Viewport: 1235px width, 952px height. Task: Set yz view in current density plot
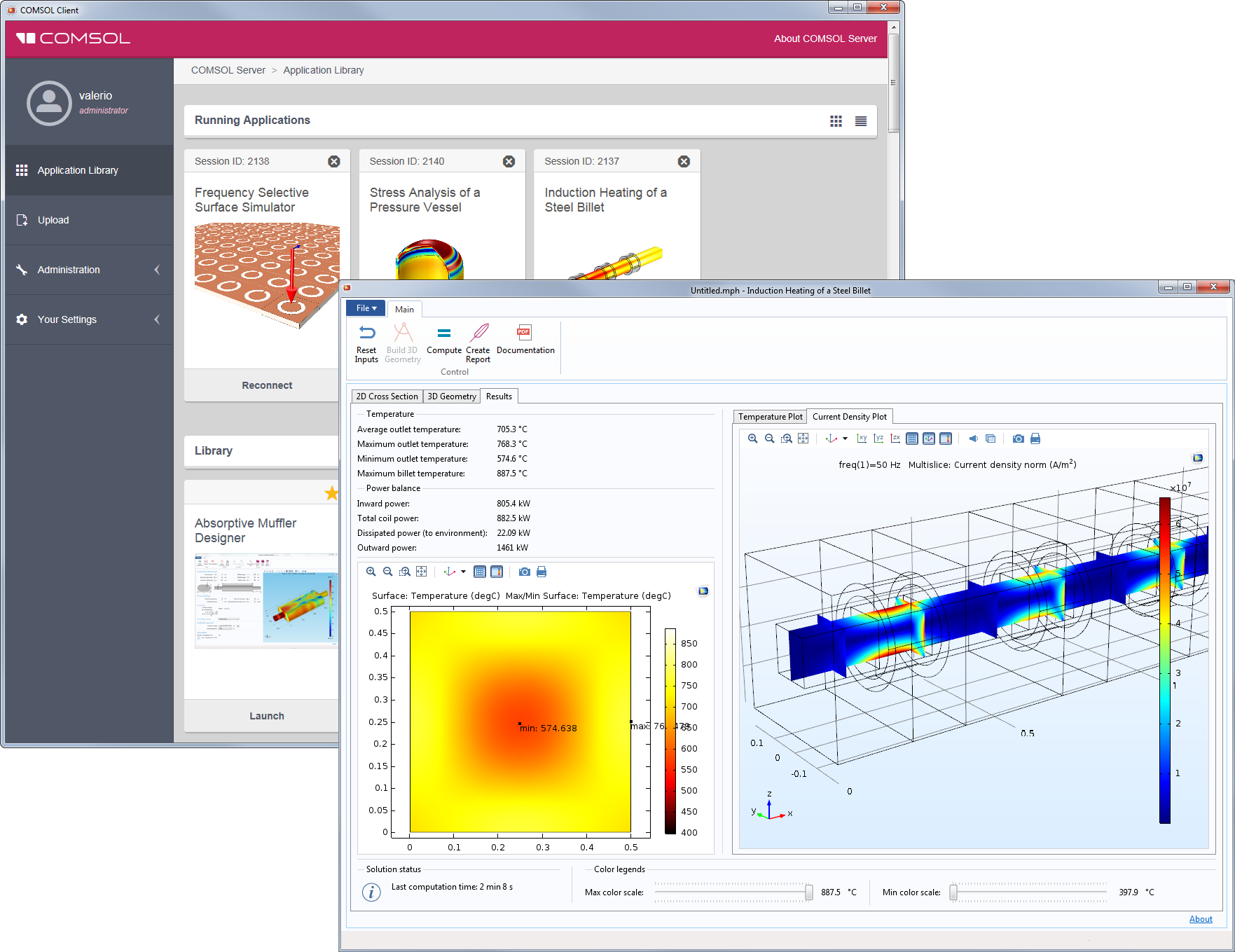pos(878,439)
